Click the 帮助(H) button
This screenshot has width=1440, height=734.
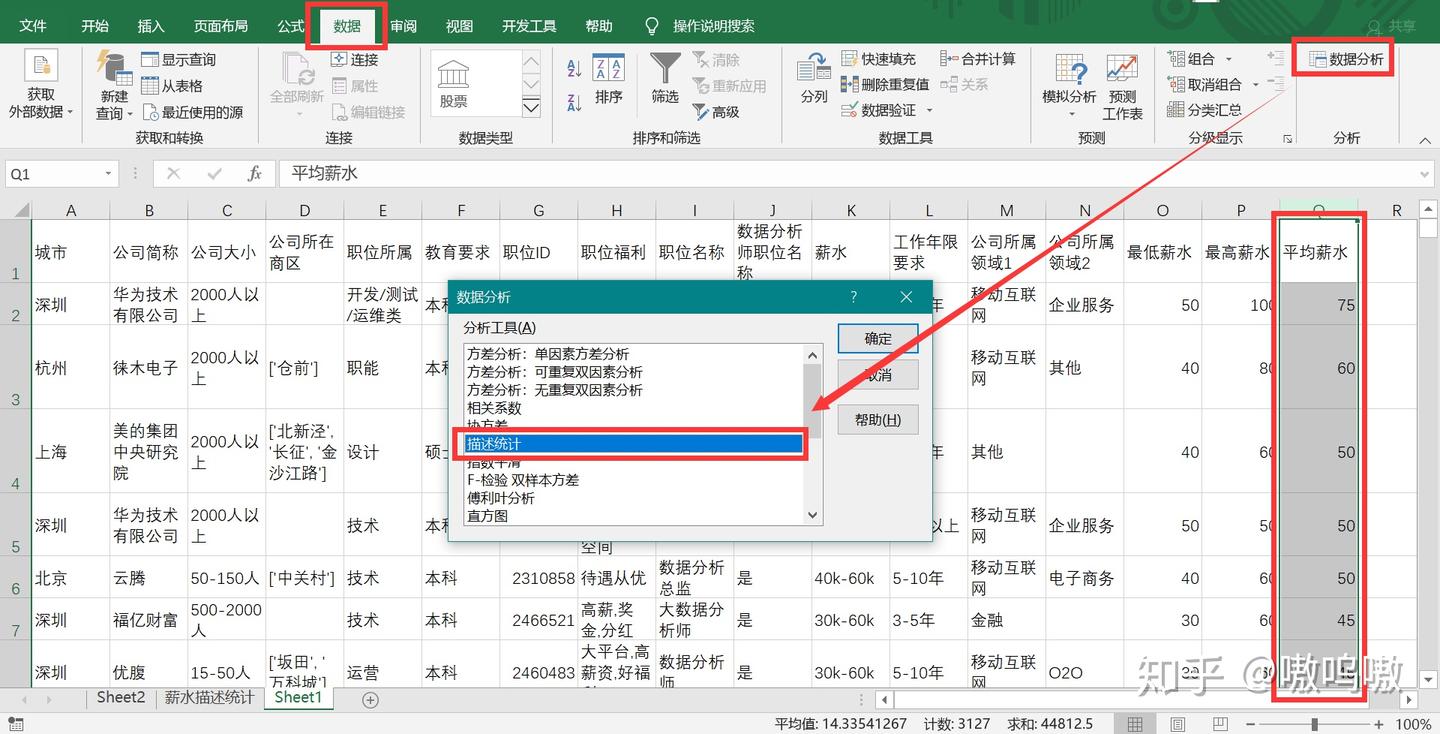(x=877, y=419)
